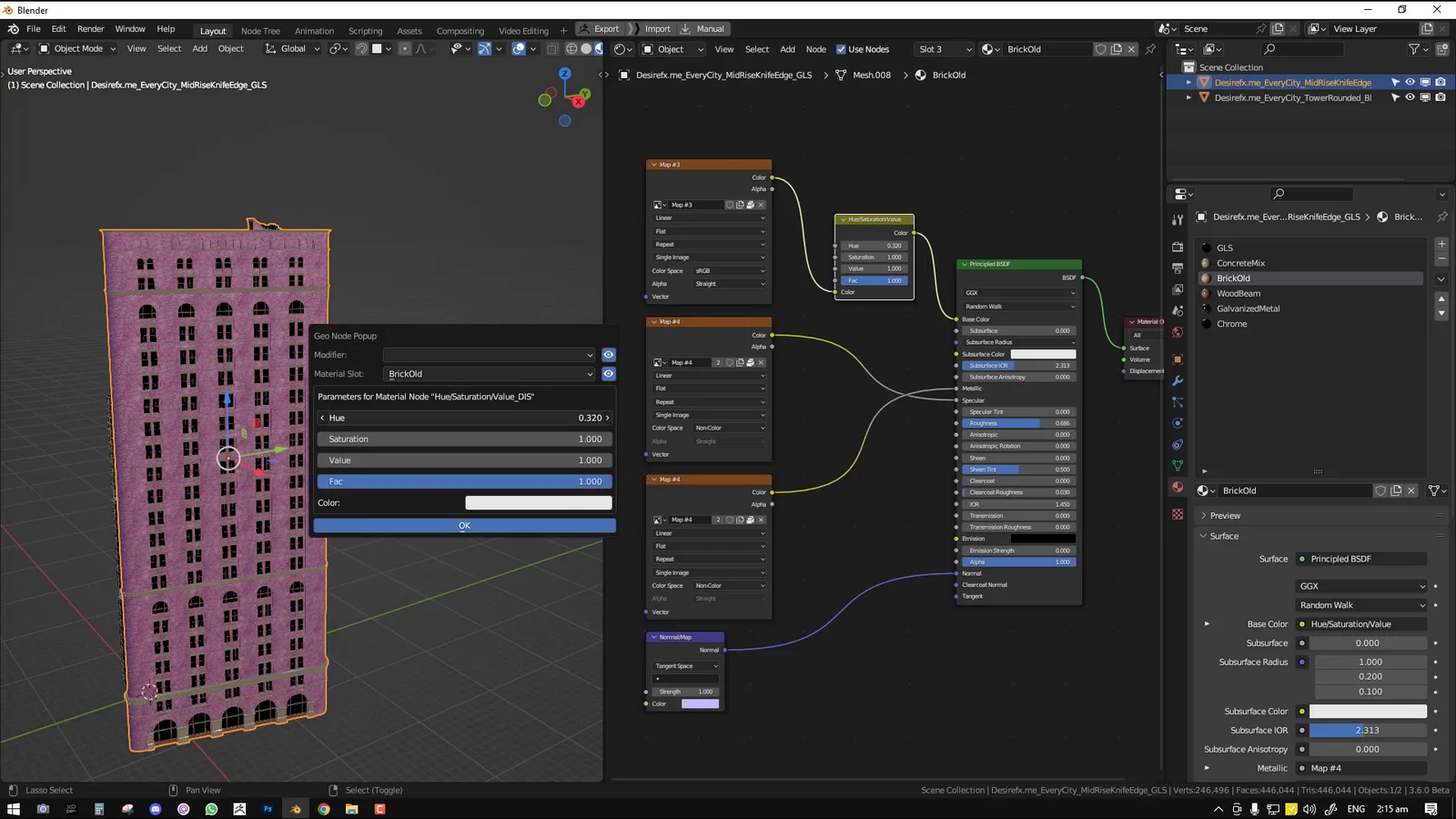Switch to the Compositing tab
This screenshot has height=819, width=1456.
point(460,30)
